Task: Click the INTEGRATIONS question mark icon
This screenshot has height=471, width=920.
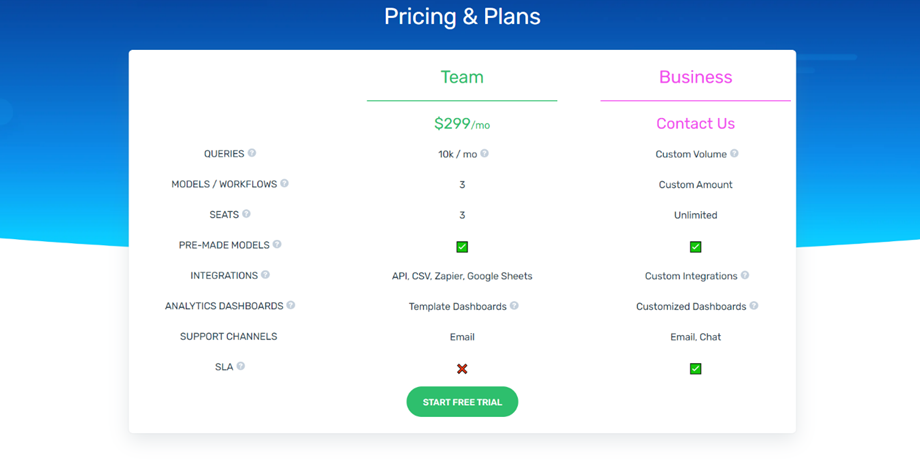Action: [x=265, y=275]
